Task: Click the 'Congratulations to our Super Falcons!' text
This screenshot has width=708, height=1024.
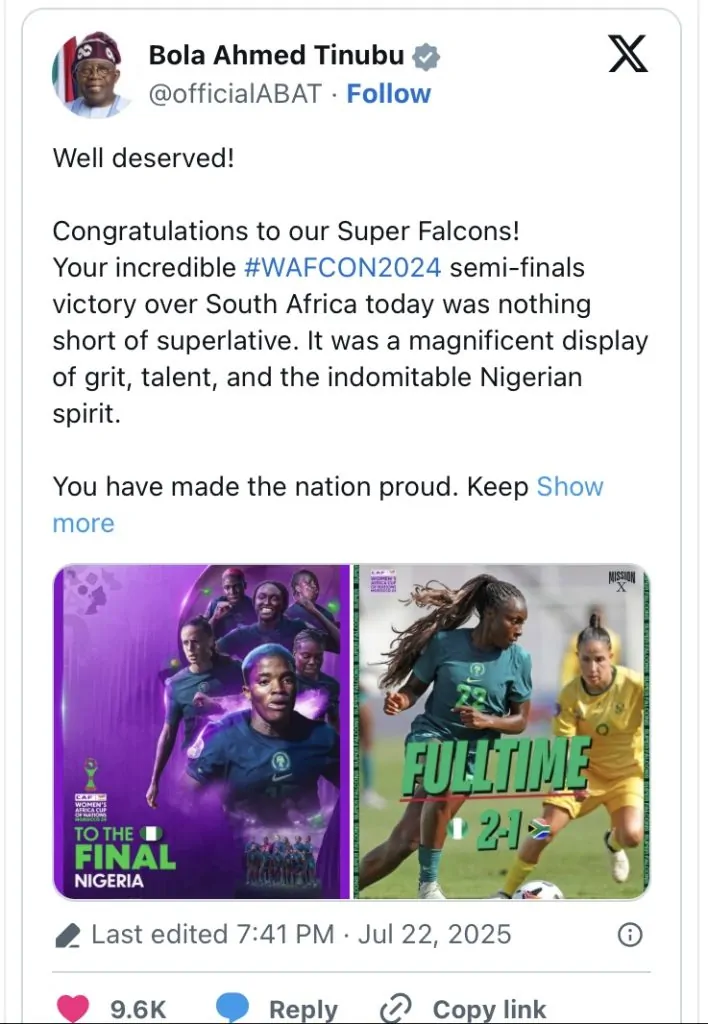Action: click(x=286, y=231)
